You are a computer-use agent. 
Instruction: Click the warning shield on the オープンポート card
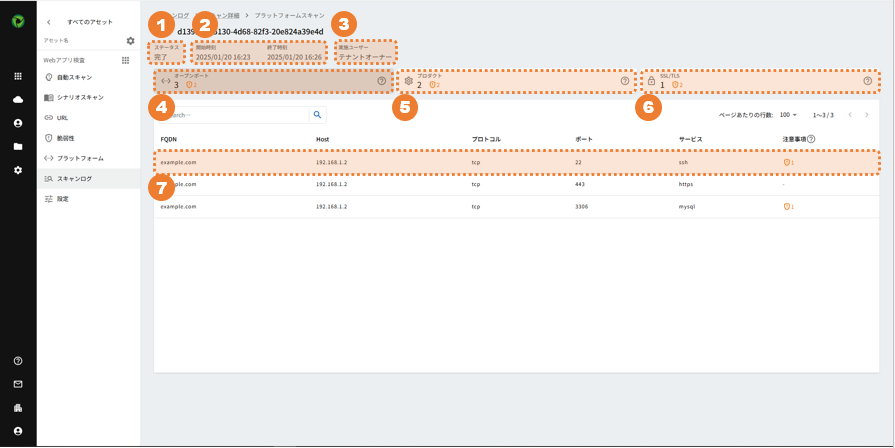191,84
